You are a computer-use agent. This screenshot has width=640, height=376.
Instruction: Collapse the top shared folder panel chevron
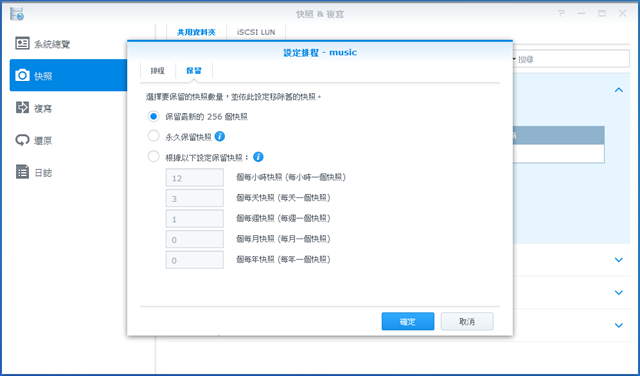point(619,90)
